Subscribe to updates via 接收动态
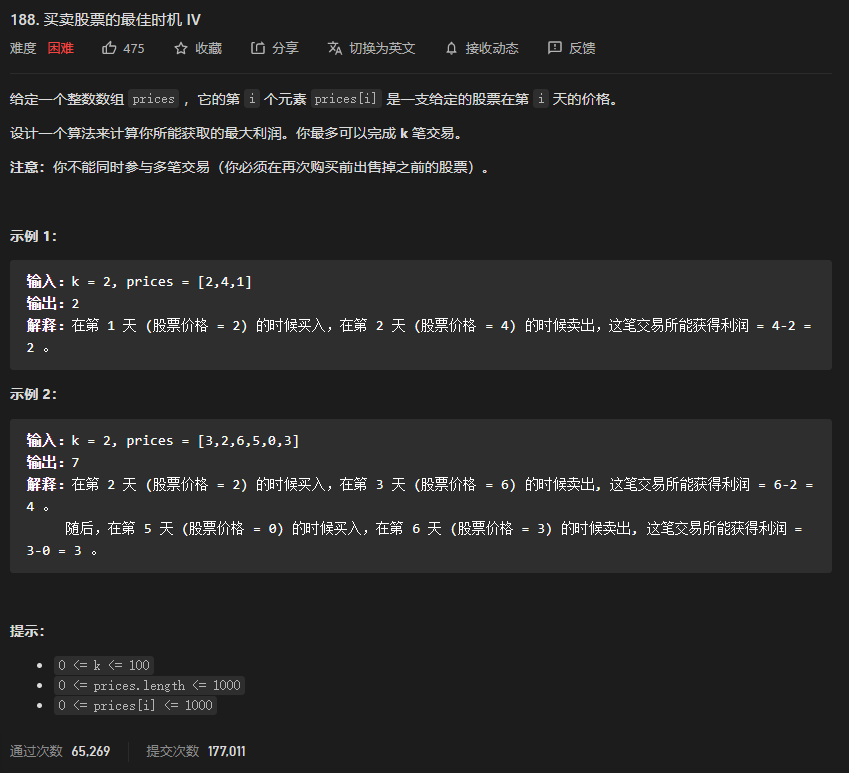Viewport: 849px width, 773px height. point(491,47)
